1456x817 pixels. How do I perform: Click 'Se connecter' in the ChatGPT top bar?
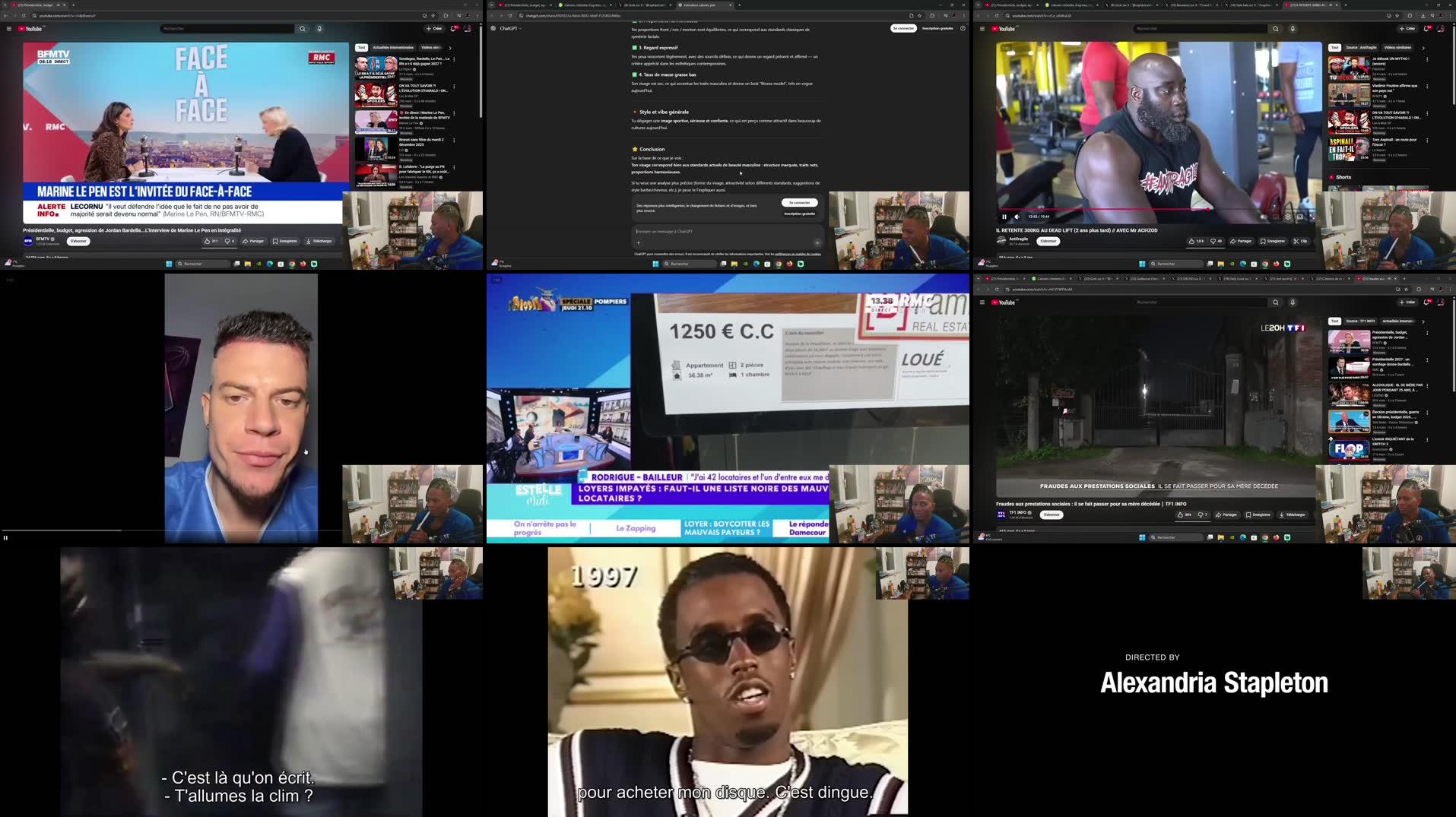click(902, 28)
